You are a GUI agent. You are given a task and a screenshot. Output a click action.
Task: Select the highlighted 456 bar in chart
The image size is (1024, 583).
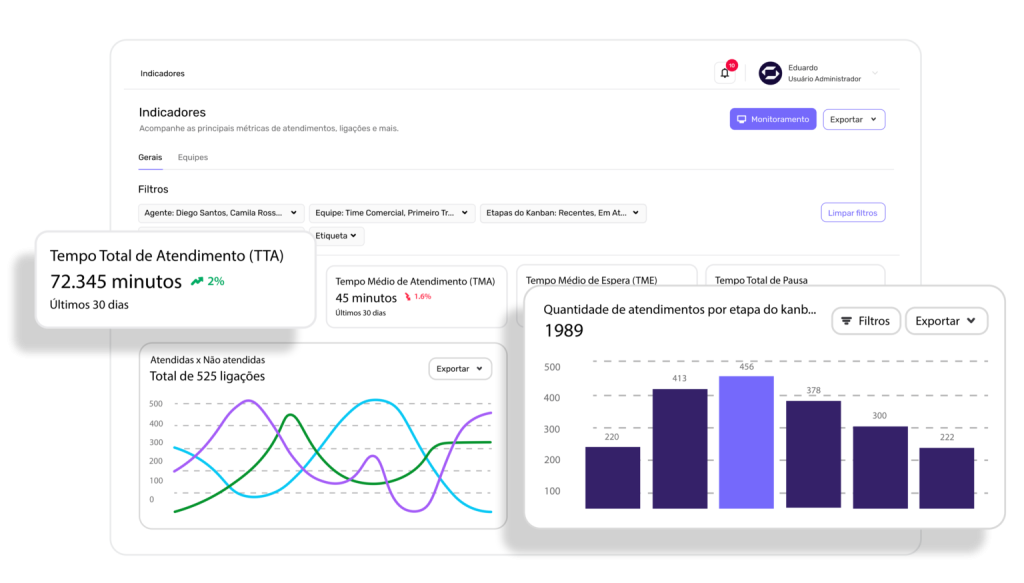click(x=746, y=441)
